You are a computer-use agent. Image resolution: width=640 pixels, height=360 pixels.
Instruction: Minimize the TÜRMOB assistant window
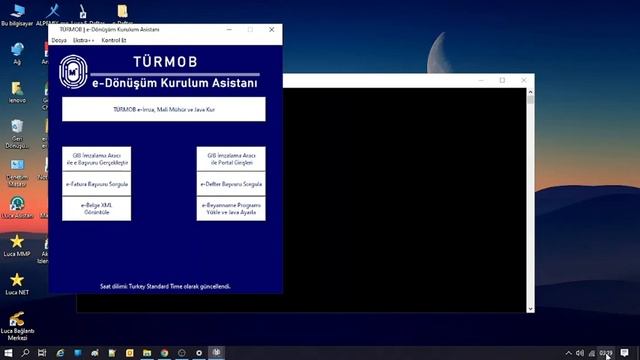[229, 29]
